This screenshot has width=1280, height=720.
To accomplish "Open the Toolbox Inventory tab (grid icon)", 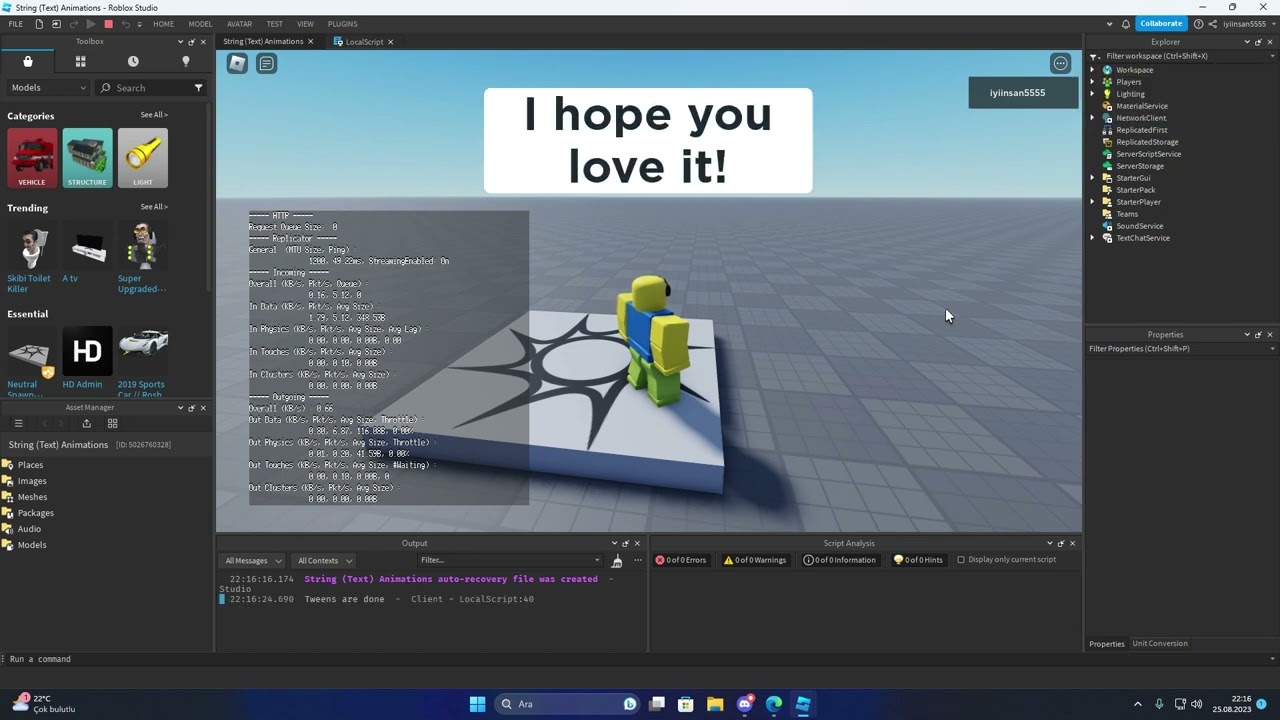I will coord(80,61).
